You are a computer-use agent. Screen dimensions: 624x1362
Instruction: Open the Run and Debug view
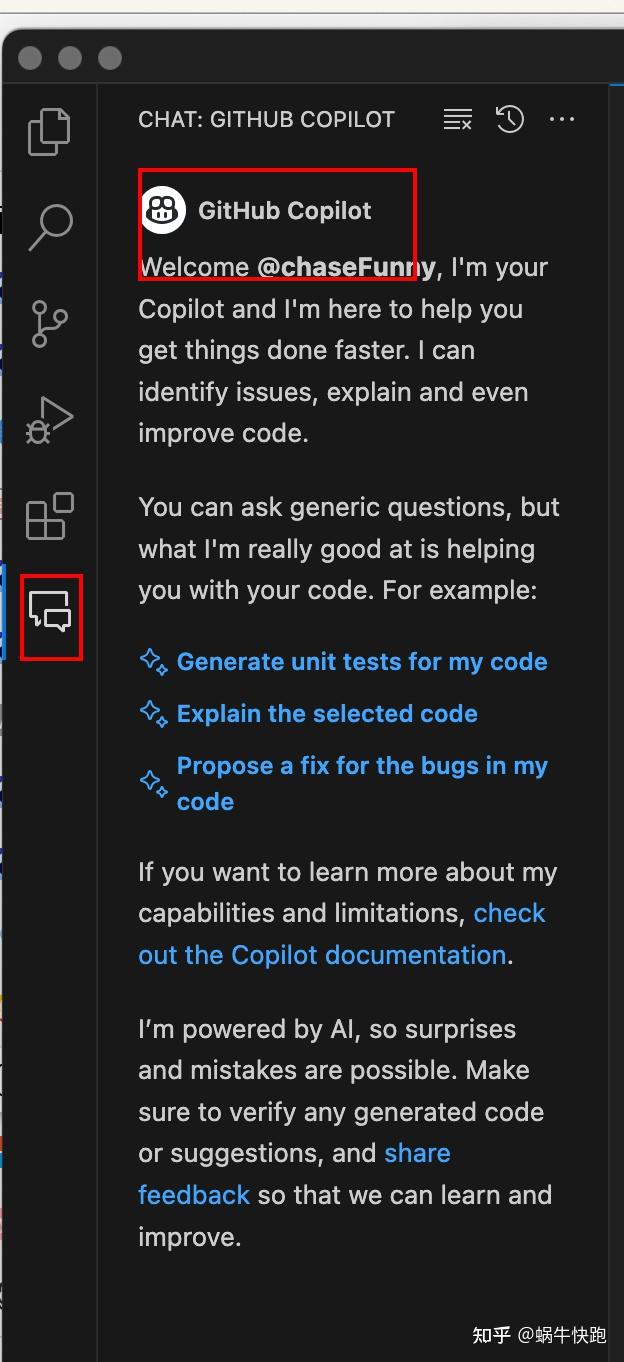click(x=49, y=420)
